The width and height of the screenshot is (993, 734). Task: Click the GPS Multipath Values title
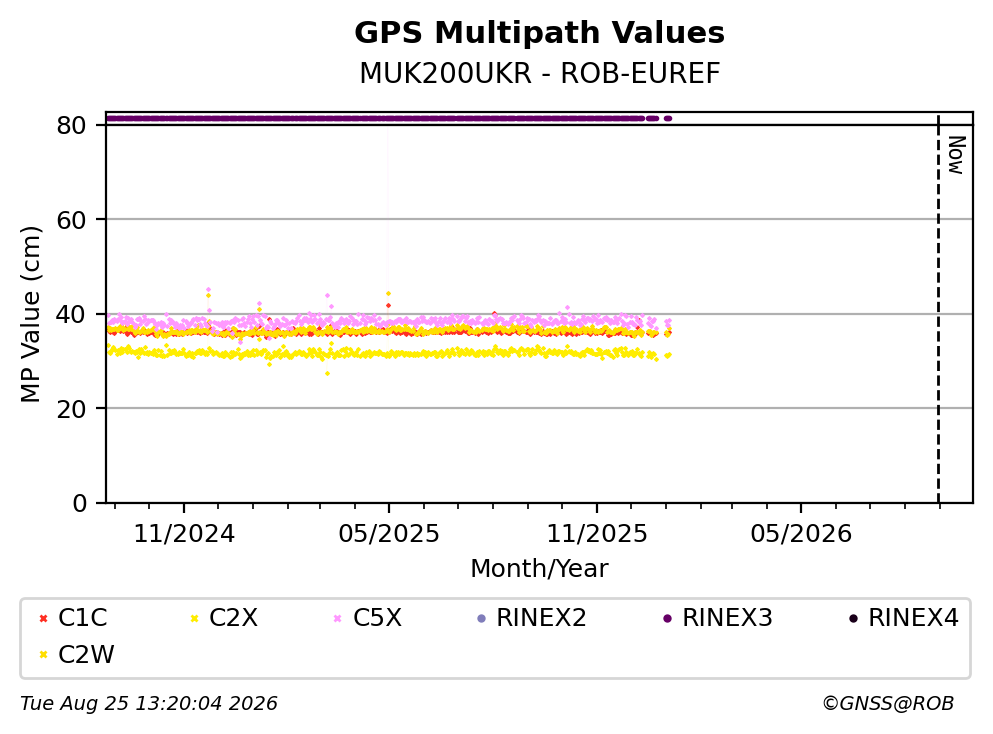coord(540,33)
